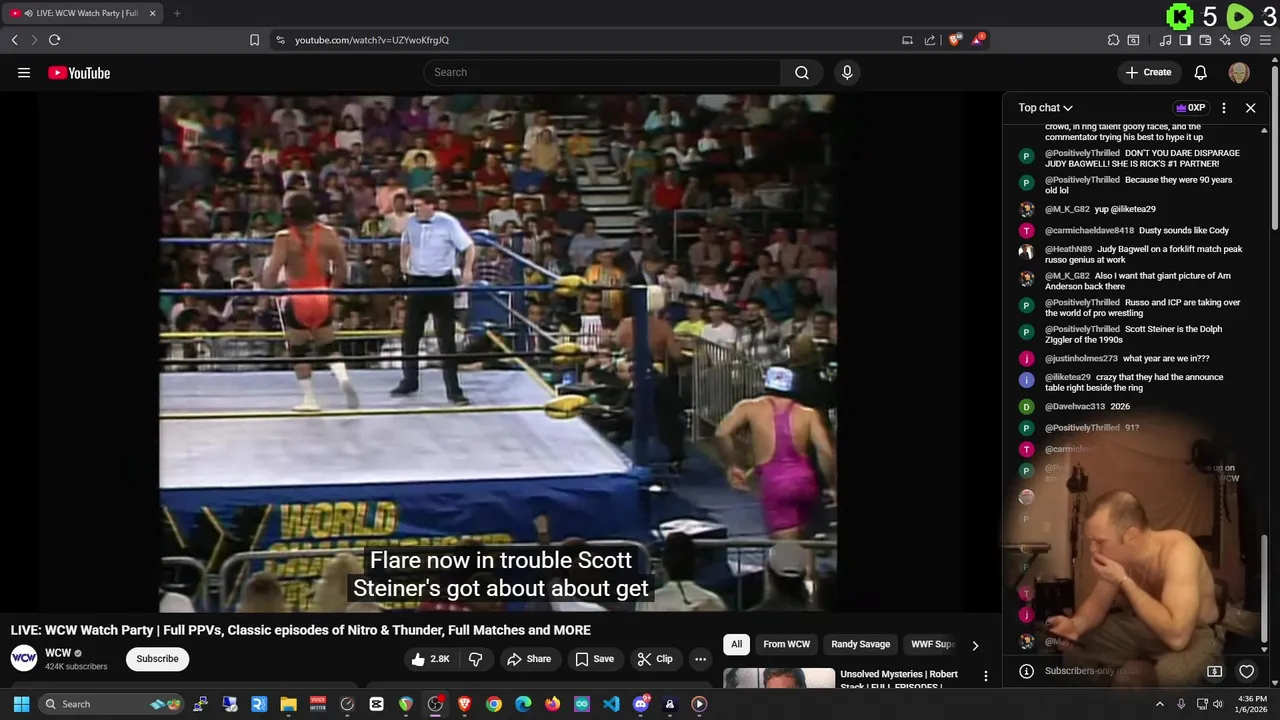The height and width of the screenshot is (720, 1280).
Task: Open YouTube notifications bell
Action: [x=1201, y=72]
